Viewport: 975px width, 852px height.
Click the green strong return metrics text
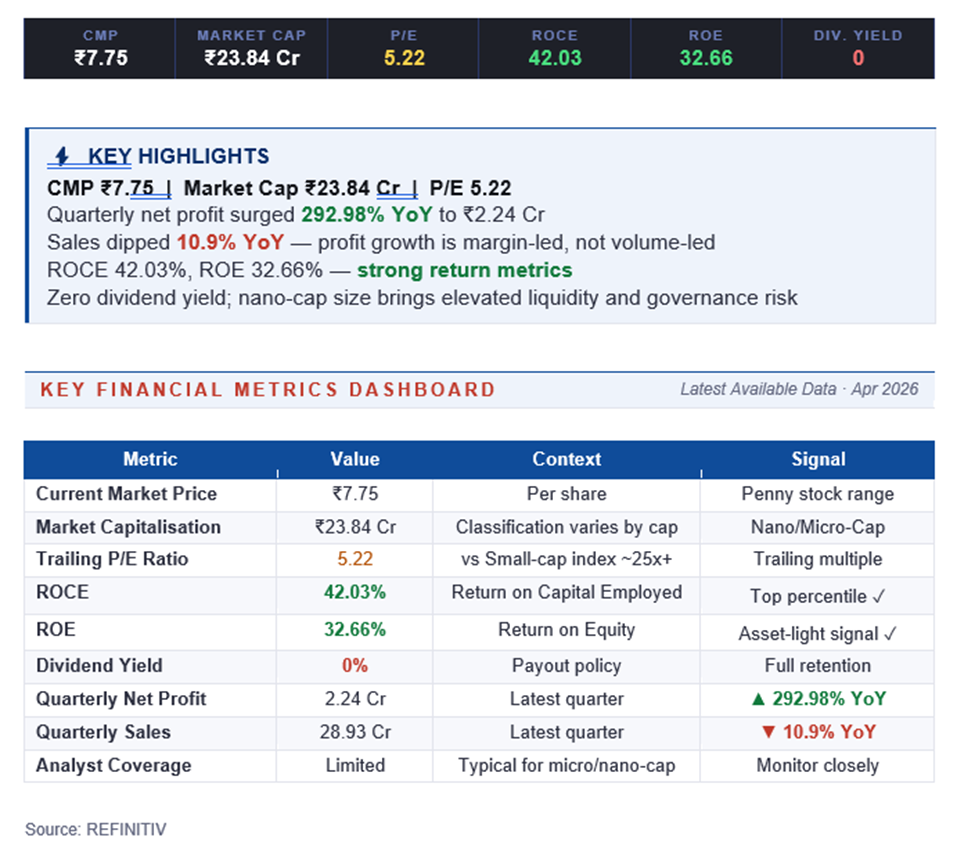click(x=464, y=271)
